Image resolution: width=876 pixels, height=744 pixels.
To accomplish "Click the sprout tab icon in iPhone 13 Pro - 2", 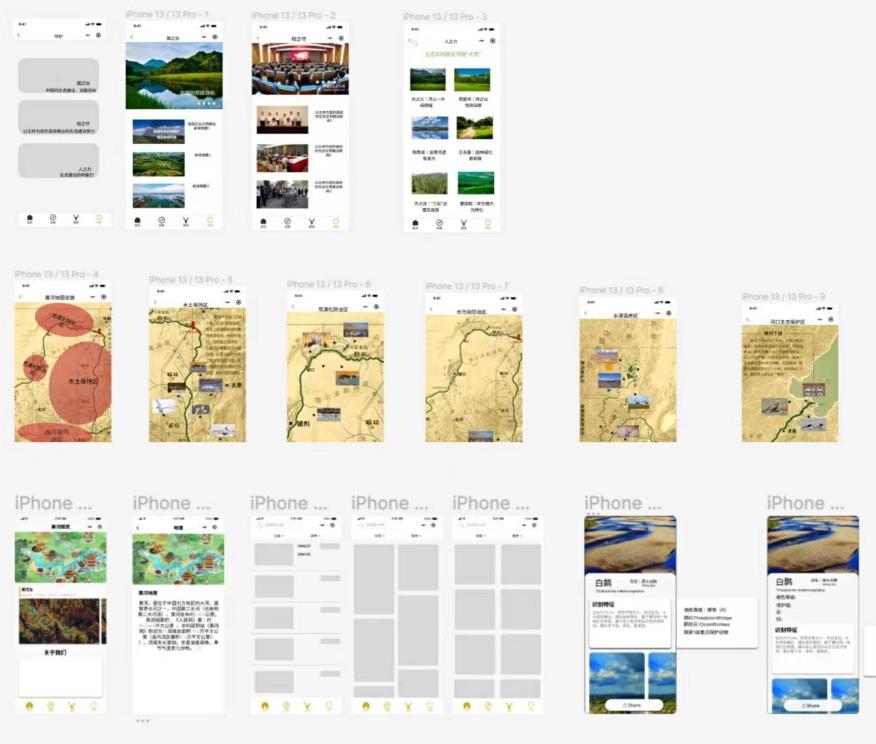I will 311,222.
